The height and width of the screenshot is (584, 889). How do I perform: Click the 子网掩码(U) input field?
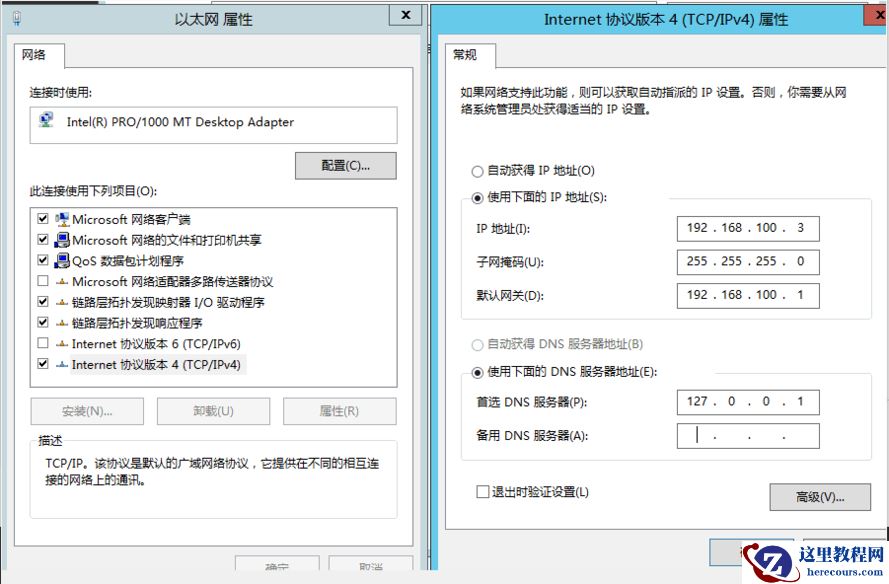[748, 262]
